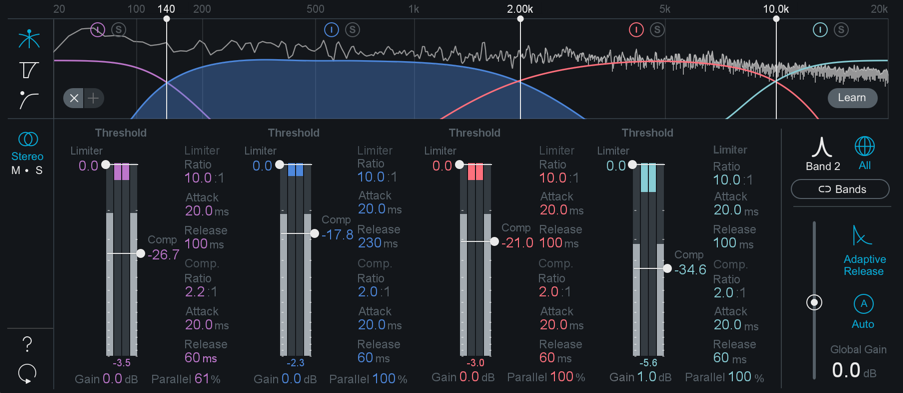Select the All bands globe icon
Image resolution: width=903 pixels, height=393 pixels.
tap(864, 146)
